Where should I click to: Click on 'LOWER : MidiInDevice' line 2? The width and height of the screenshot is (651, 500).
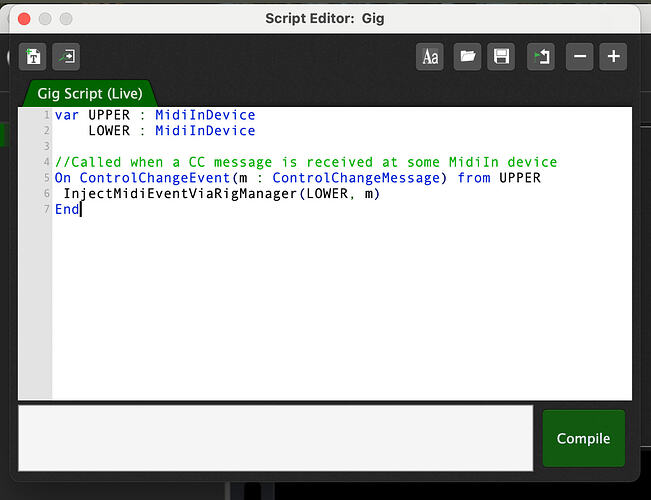pyautogui.click(x=171, y=131)
